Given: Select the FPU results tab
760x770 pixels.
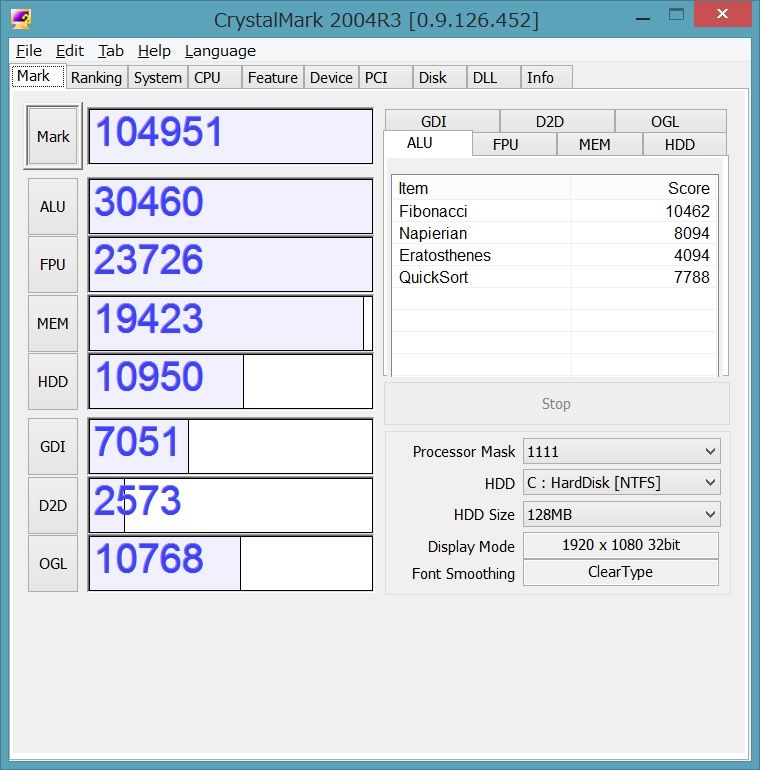Looking at the screenshot, I should point(515,144).
